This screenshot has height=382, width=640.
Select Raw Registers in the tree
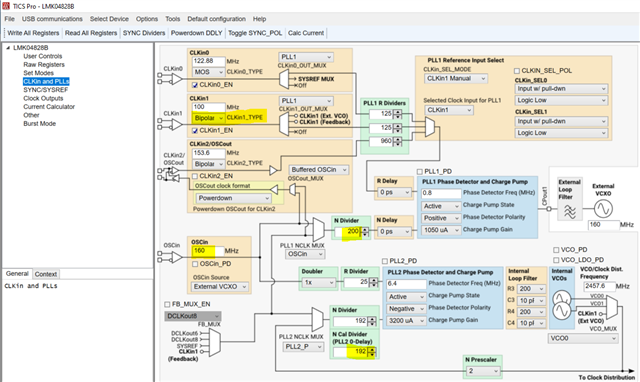(x=44, y=64)
